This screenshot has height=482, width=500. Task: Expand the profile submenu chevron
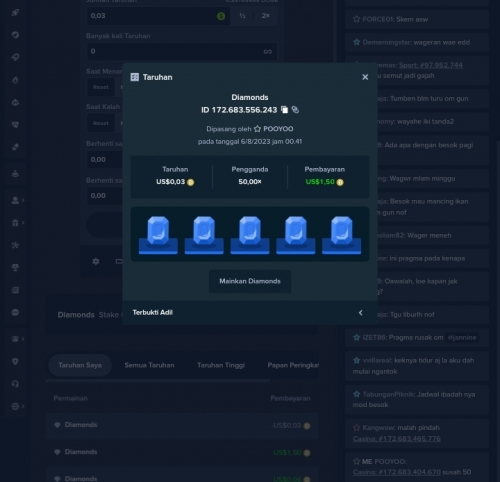(x=23, y=200)
